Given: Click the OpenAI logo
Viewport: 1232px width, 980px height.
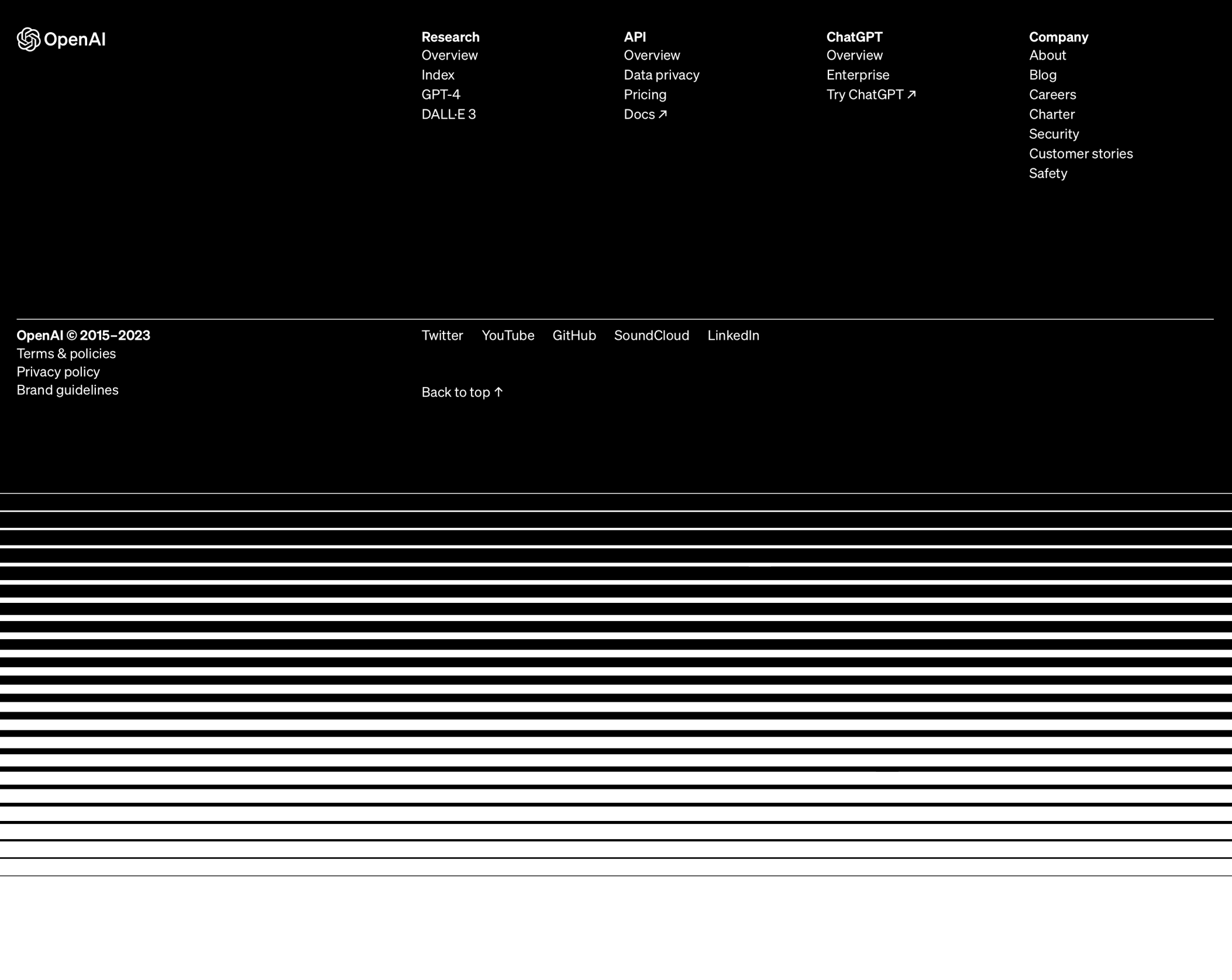Looking at the screenshot, I should click(x=61, y=39).
